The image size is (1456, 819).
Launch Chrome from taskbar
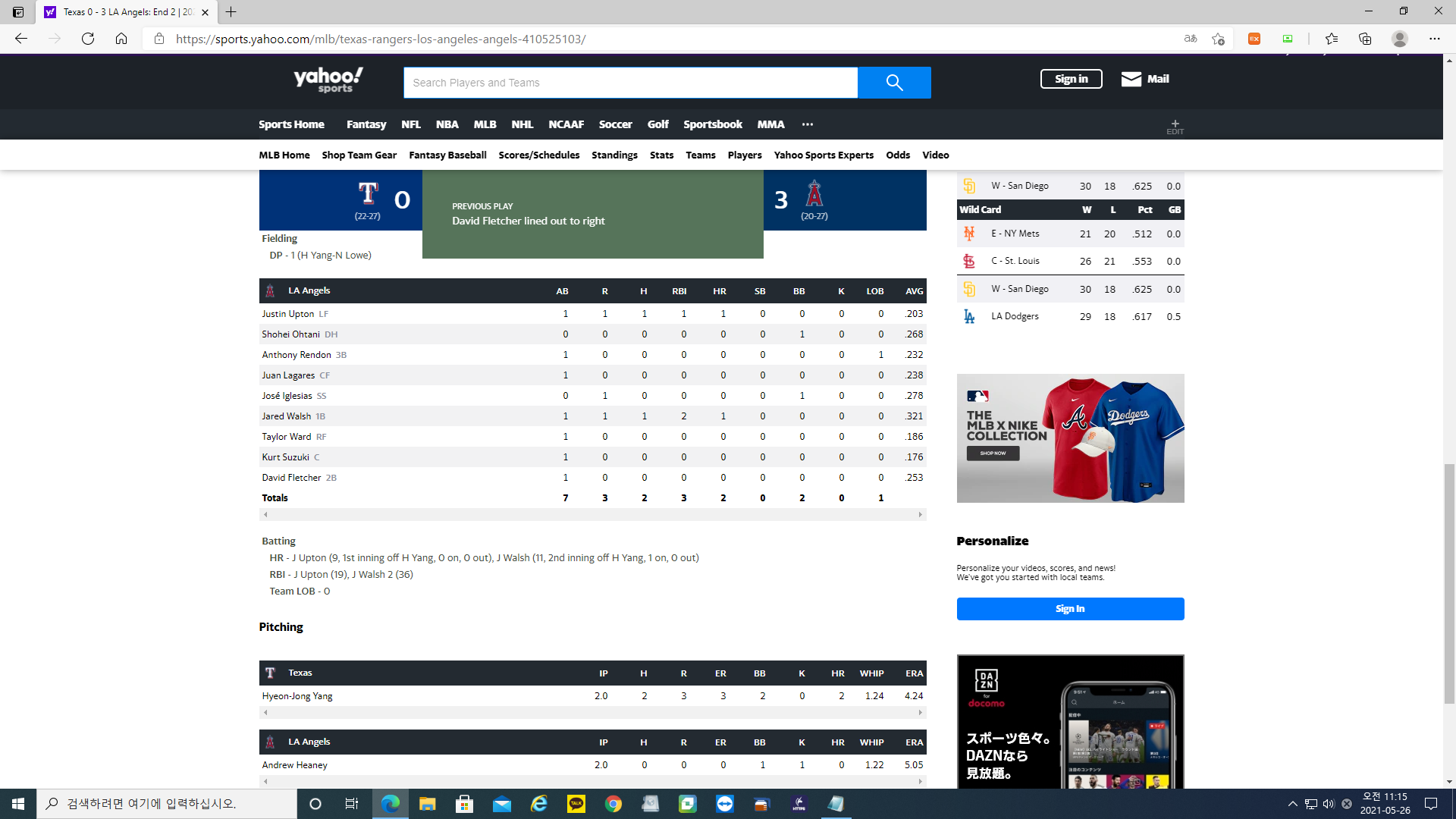pos(613,804)
